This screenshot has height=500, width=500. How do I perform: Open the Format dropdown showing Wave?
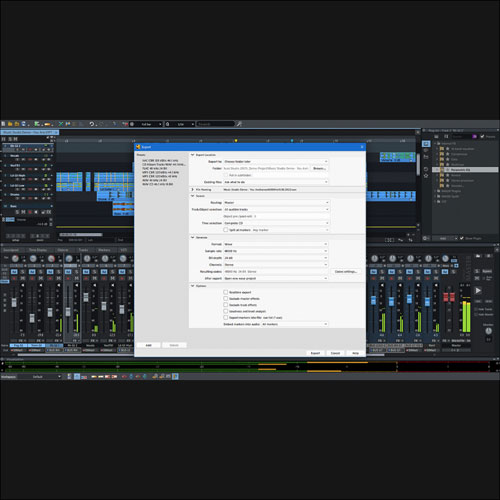276,244
